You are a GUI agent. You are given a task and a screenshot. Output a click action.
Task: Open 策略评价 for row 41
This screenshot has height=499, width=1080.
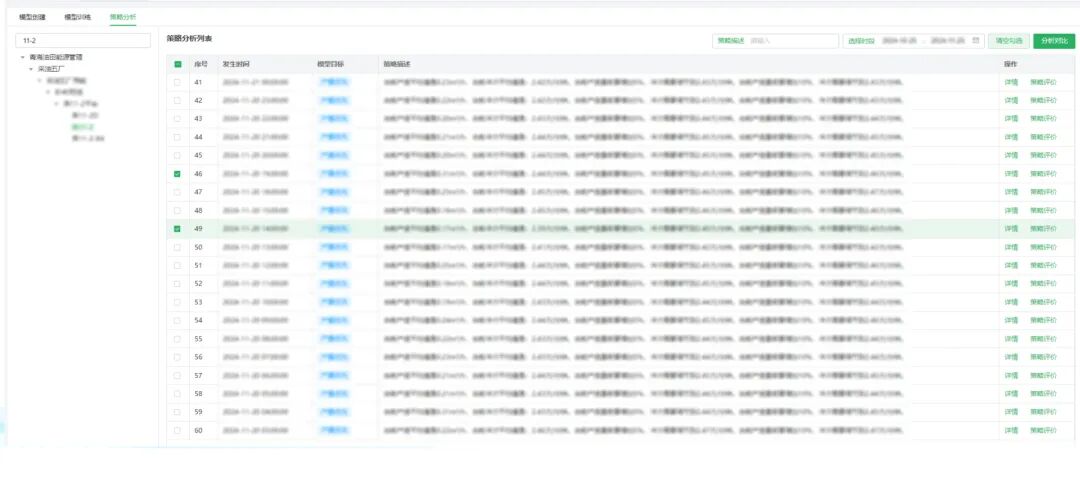1043,82
